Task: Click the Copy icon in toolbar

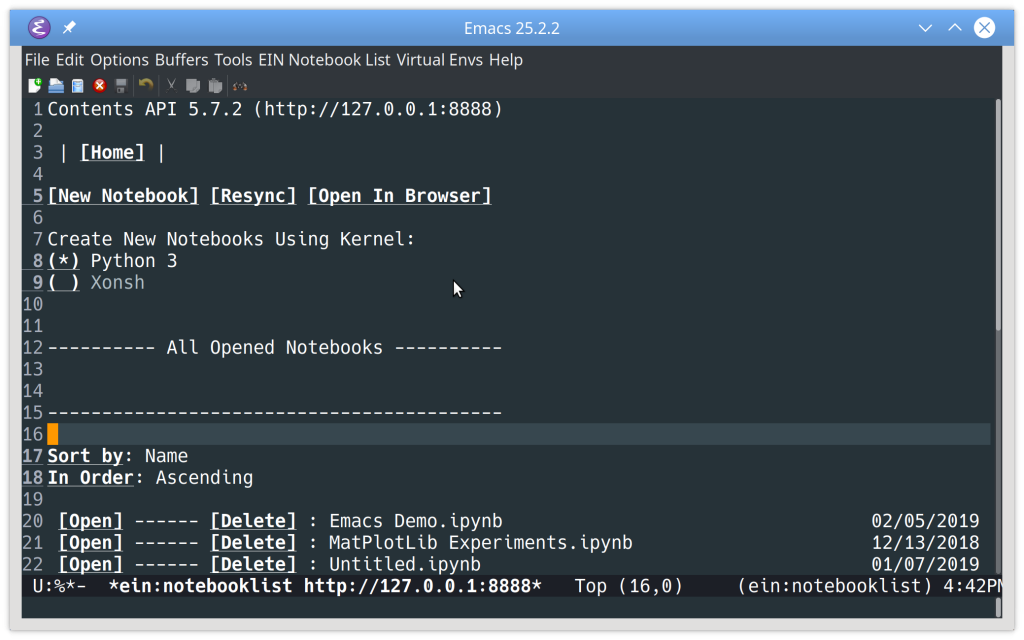Action: point(193,86)
